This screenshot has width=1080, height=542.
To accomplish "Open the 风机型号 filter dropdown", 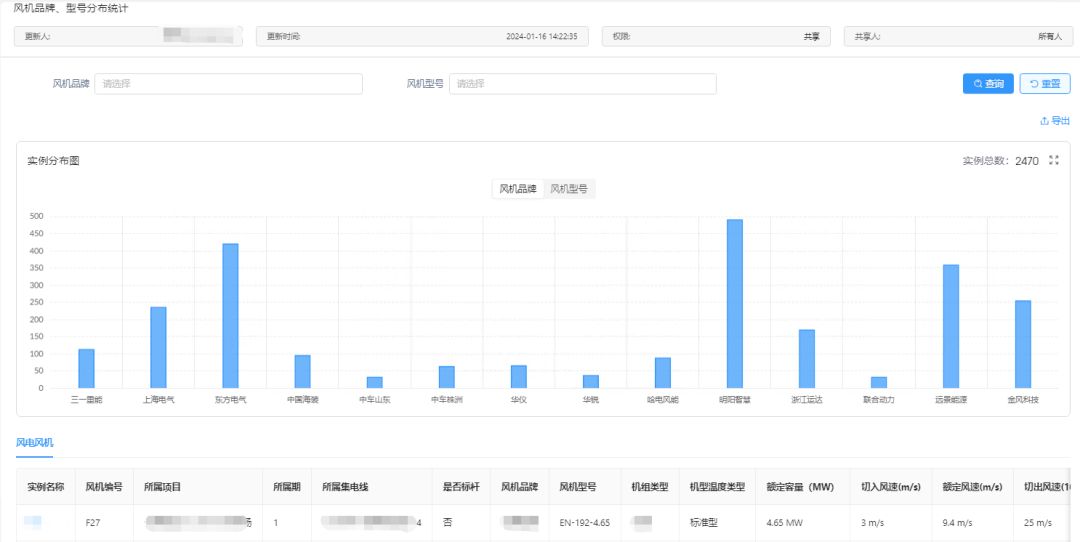I will click(583, 83).
